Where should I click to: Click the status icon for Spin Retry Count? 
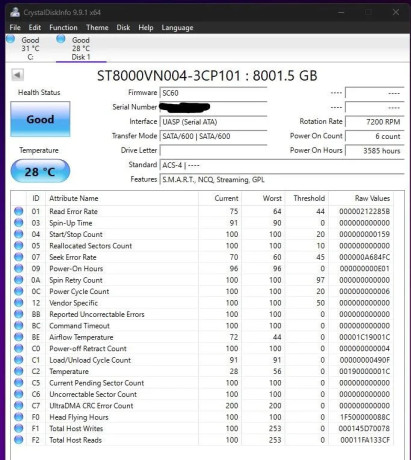pos(19,280)
